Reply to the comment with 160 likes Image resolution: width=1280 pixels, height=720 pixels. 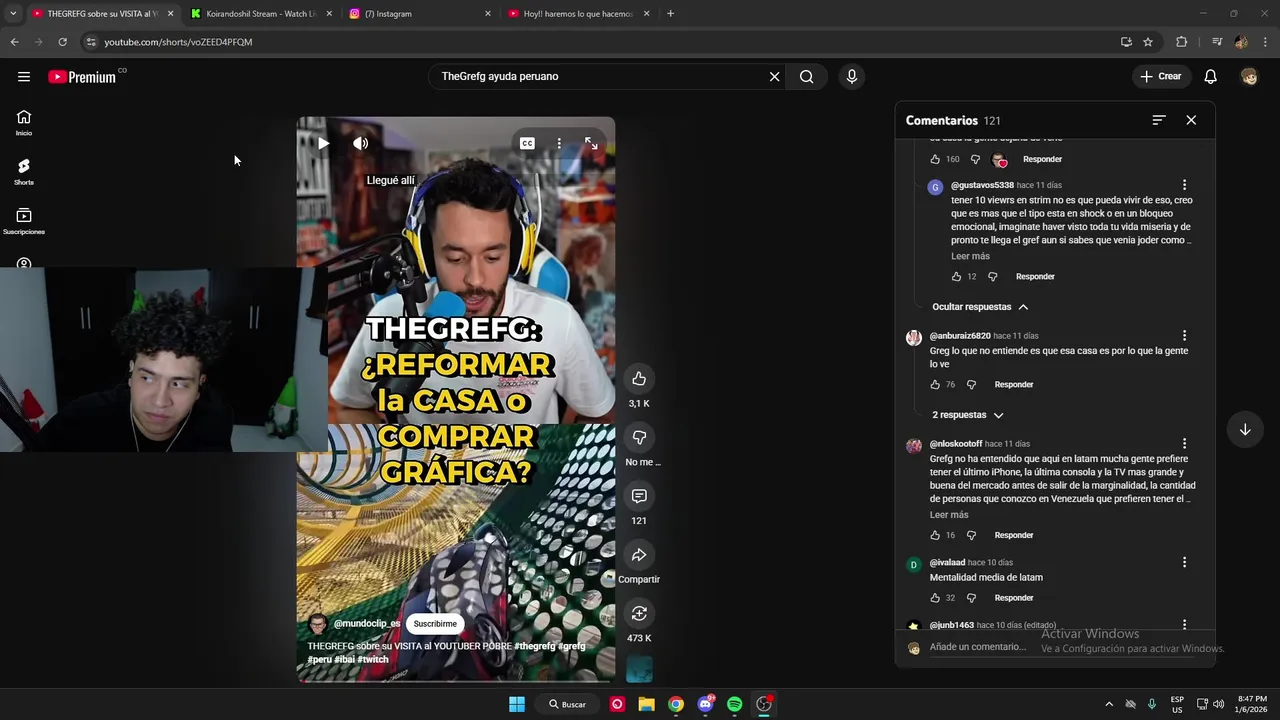coord(1042,159)
